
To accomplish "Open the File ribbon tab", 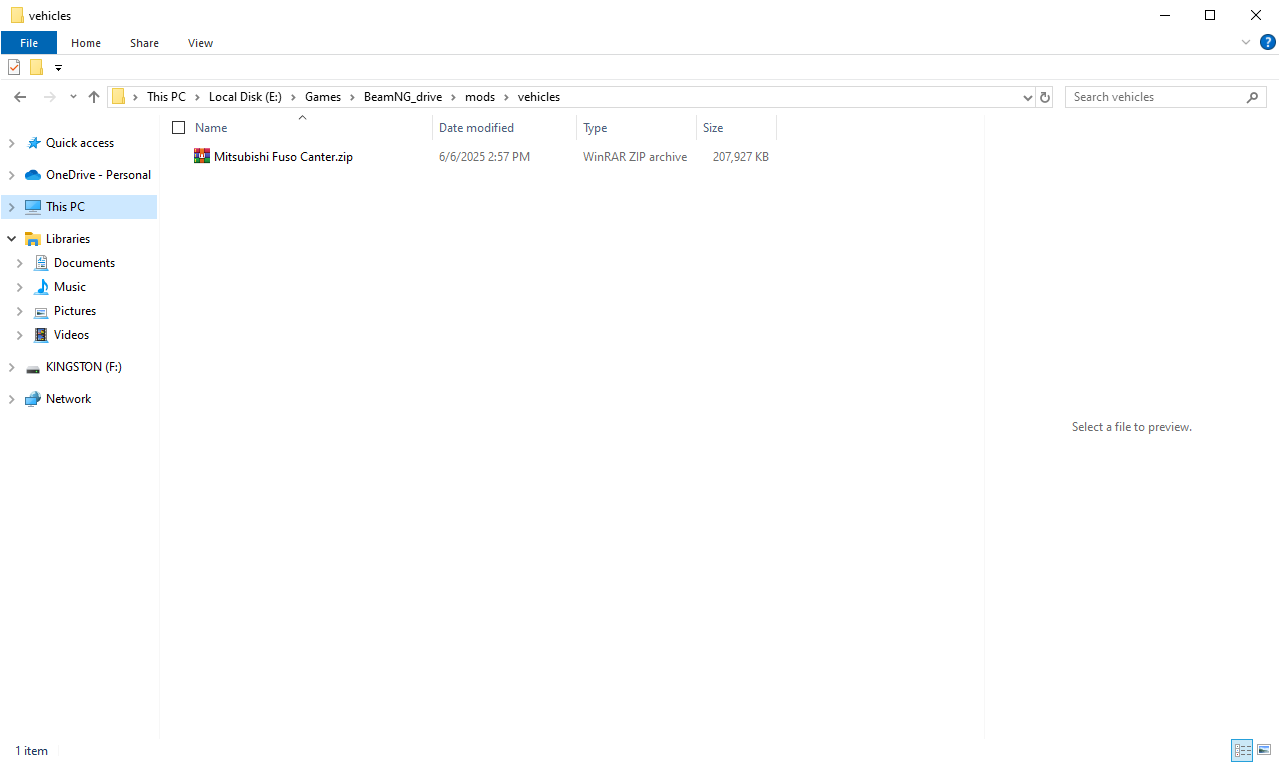I will 29,43.
